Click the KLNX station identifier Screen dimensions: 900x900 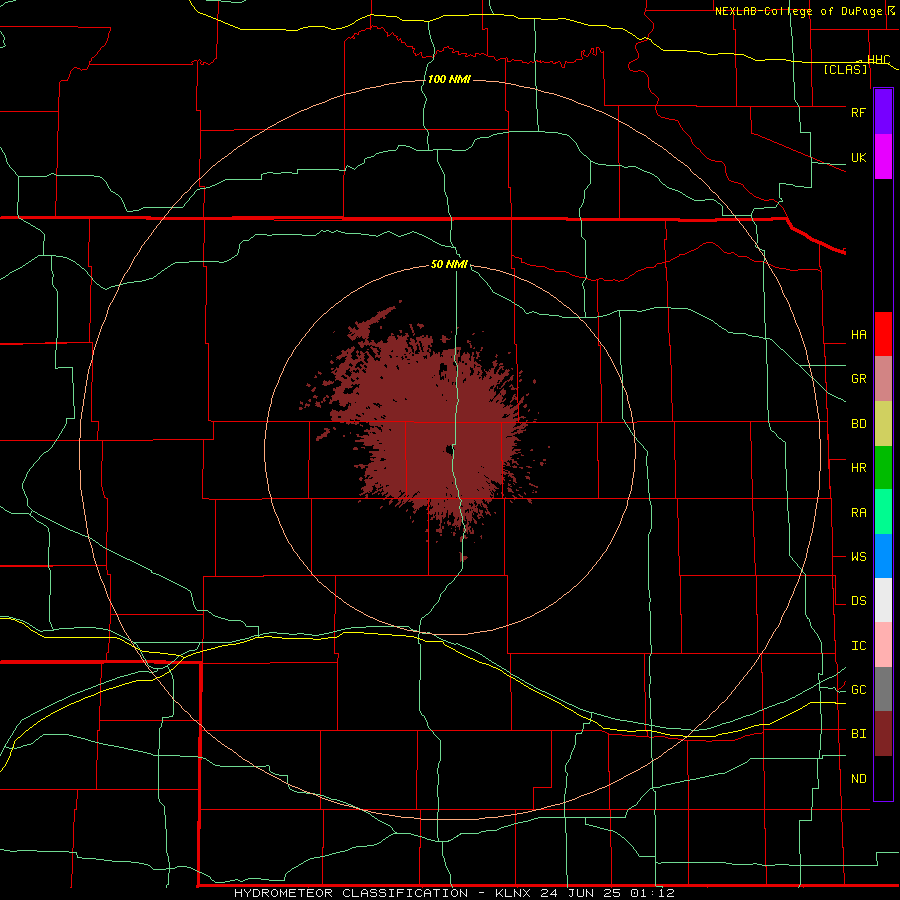[515, 893]
